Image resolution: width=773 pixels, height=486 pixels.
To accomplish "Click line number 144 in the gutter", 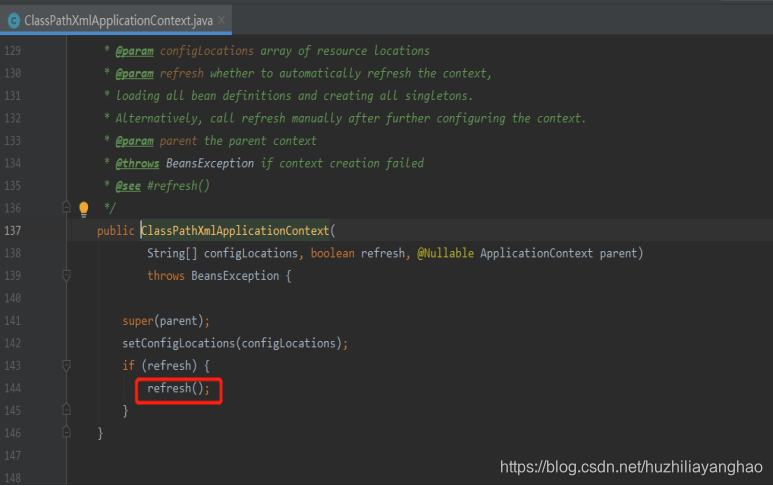I will pos(13,388).
